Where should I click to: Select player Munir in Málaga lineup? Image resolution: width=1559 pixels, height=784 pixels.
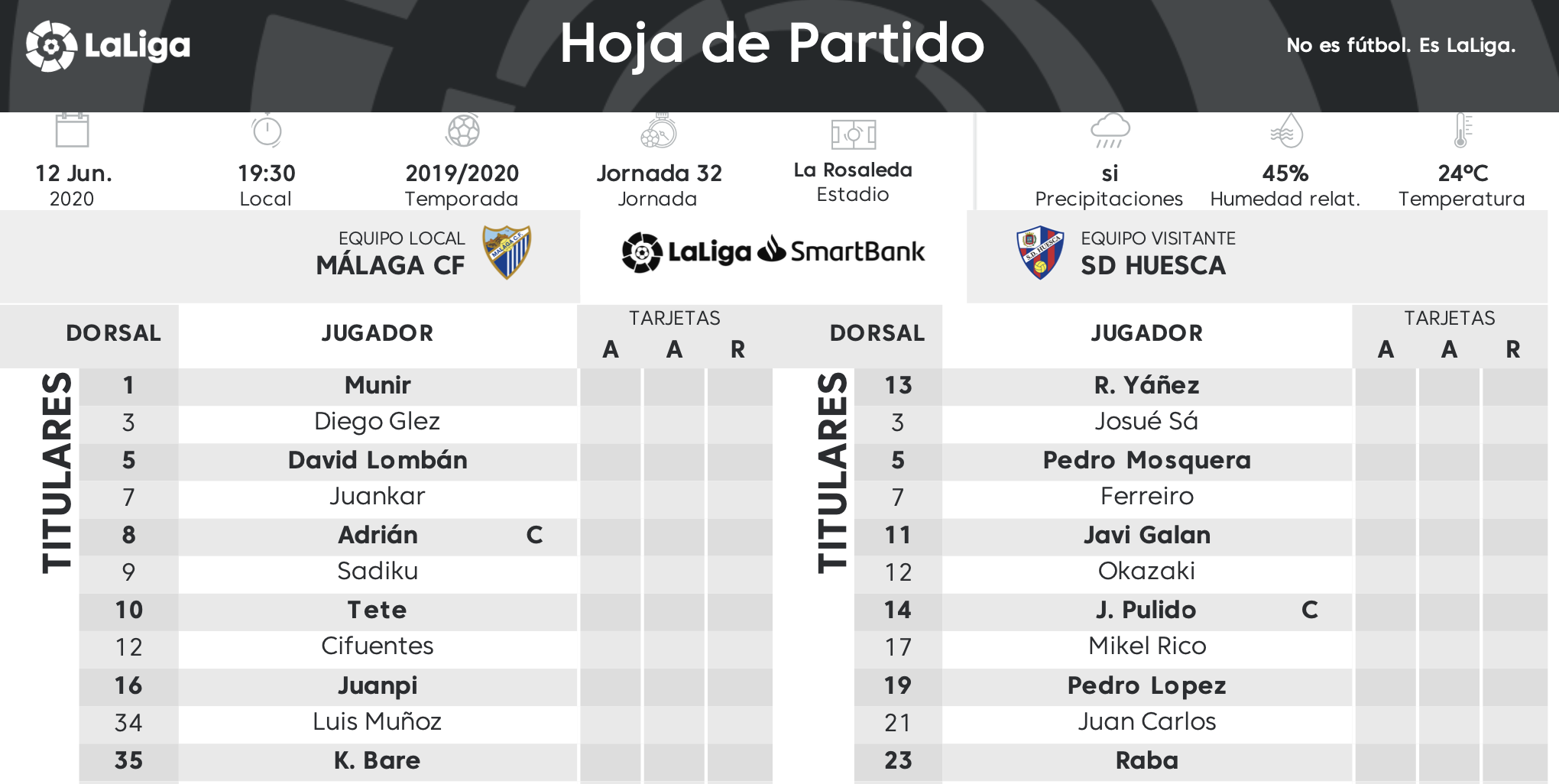pyautogui.click(x=378, y=385)
